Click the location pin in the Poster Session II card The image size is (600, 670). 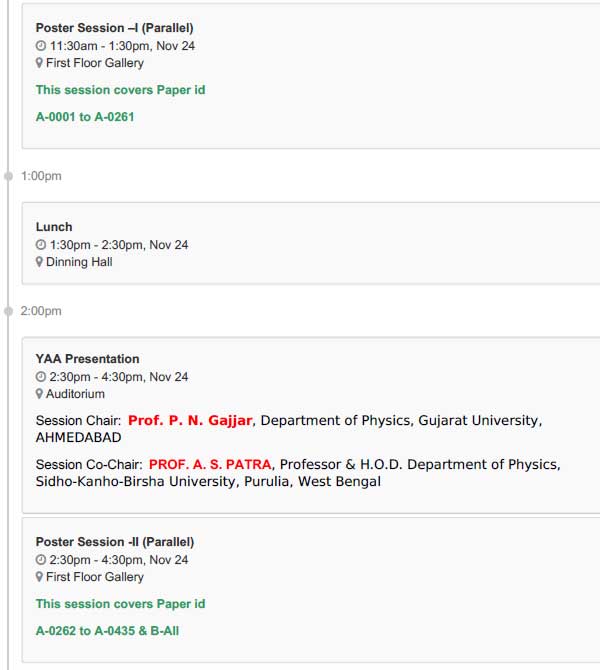click(x=39, y=577)
